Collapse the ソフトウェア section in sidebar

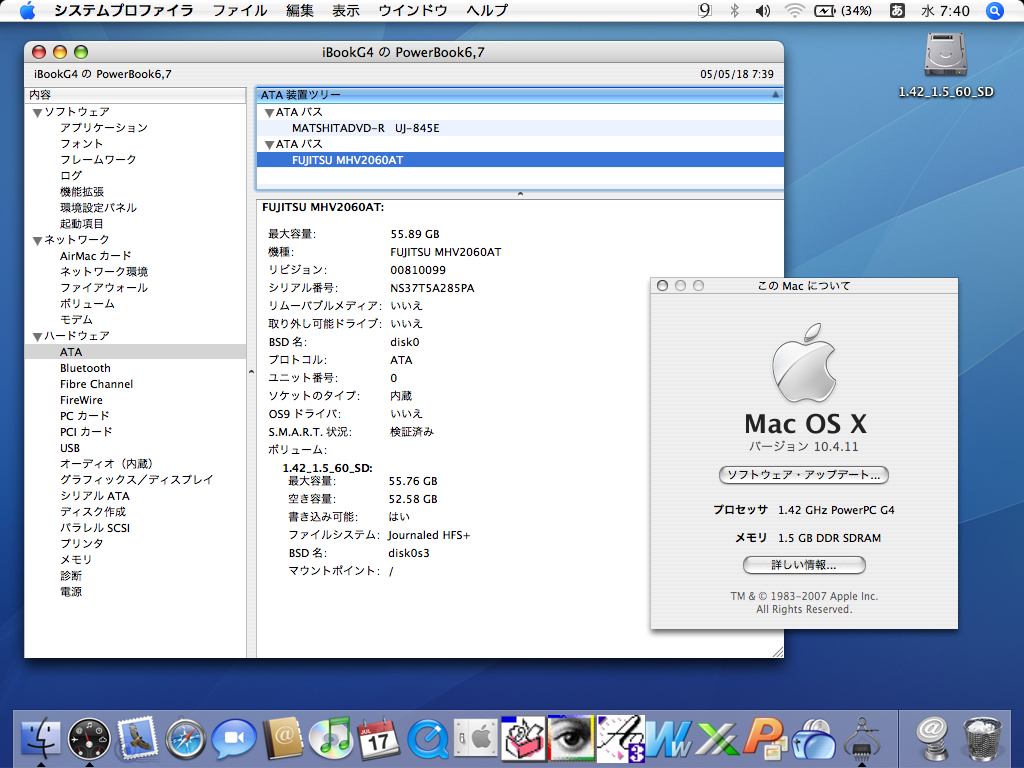point(37,113)
